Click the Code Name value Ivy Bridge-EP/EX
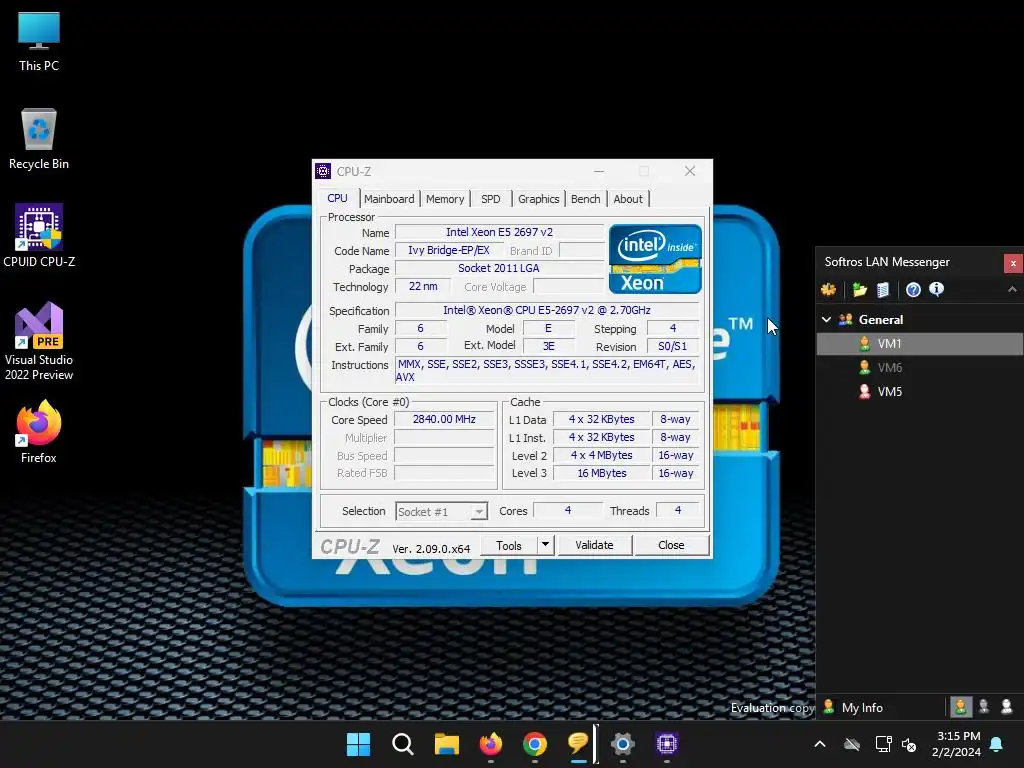1024x768 pixels. [449, 250]
